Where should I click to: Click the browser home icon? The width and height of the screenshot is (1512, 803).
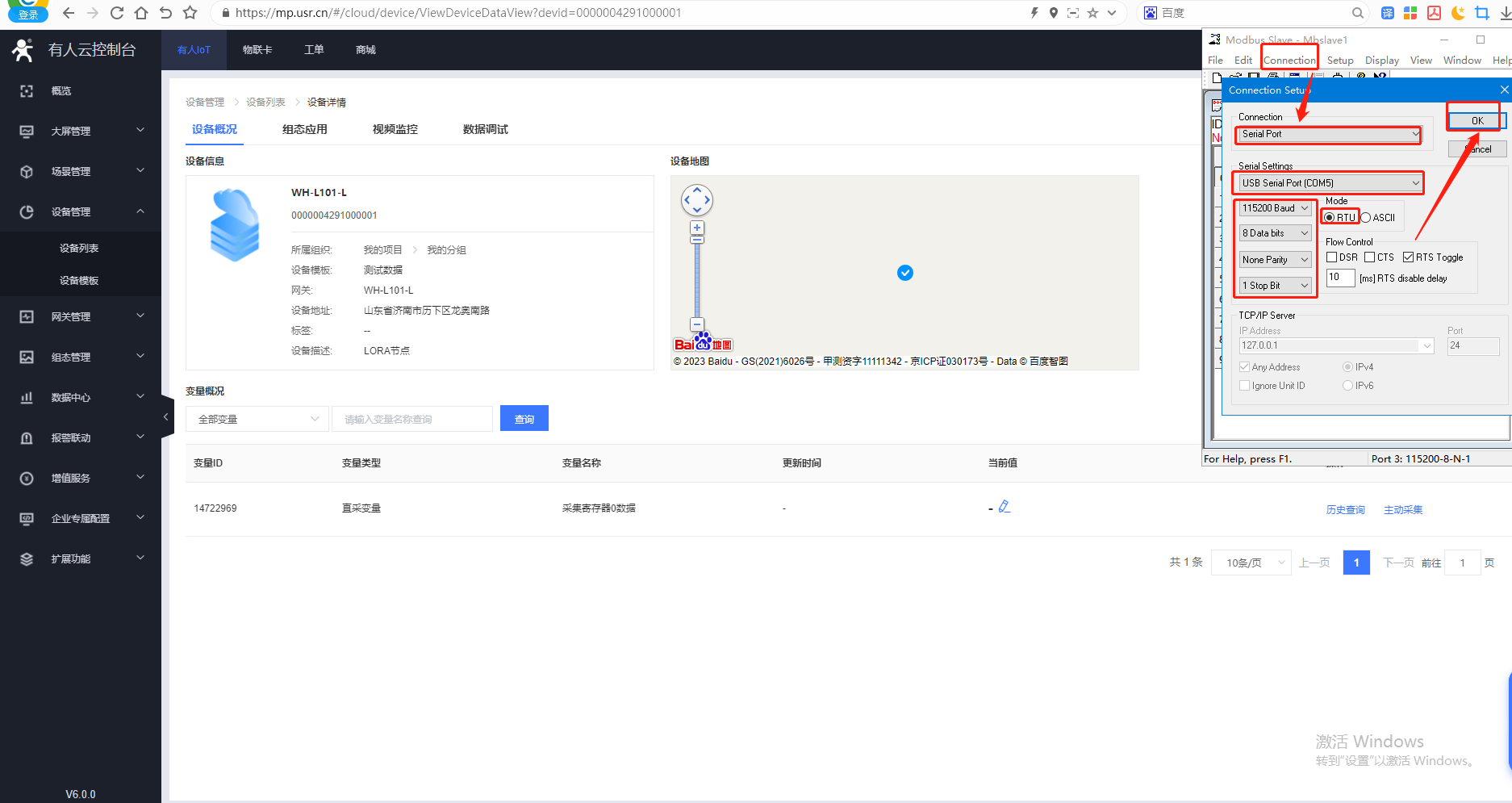(141, 13)
